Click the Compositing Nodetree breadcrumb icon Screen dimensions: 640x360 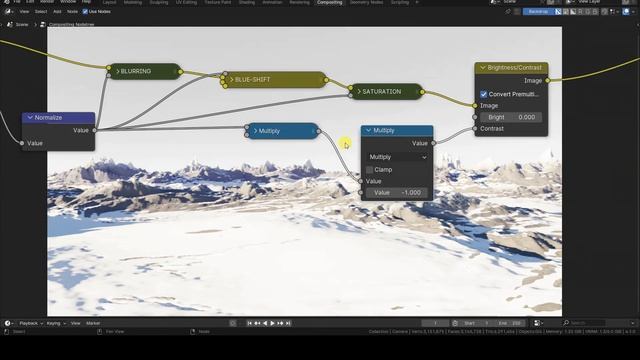[43, 24]
